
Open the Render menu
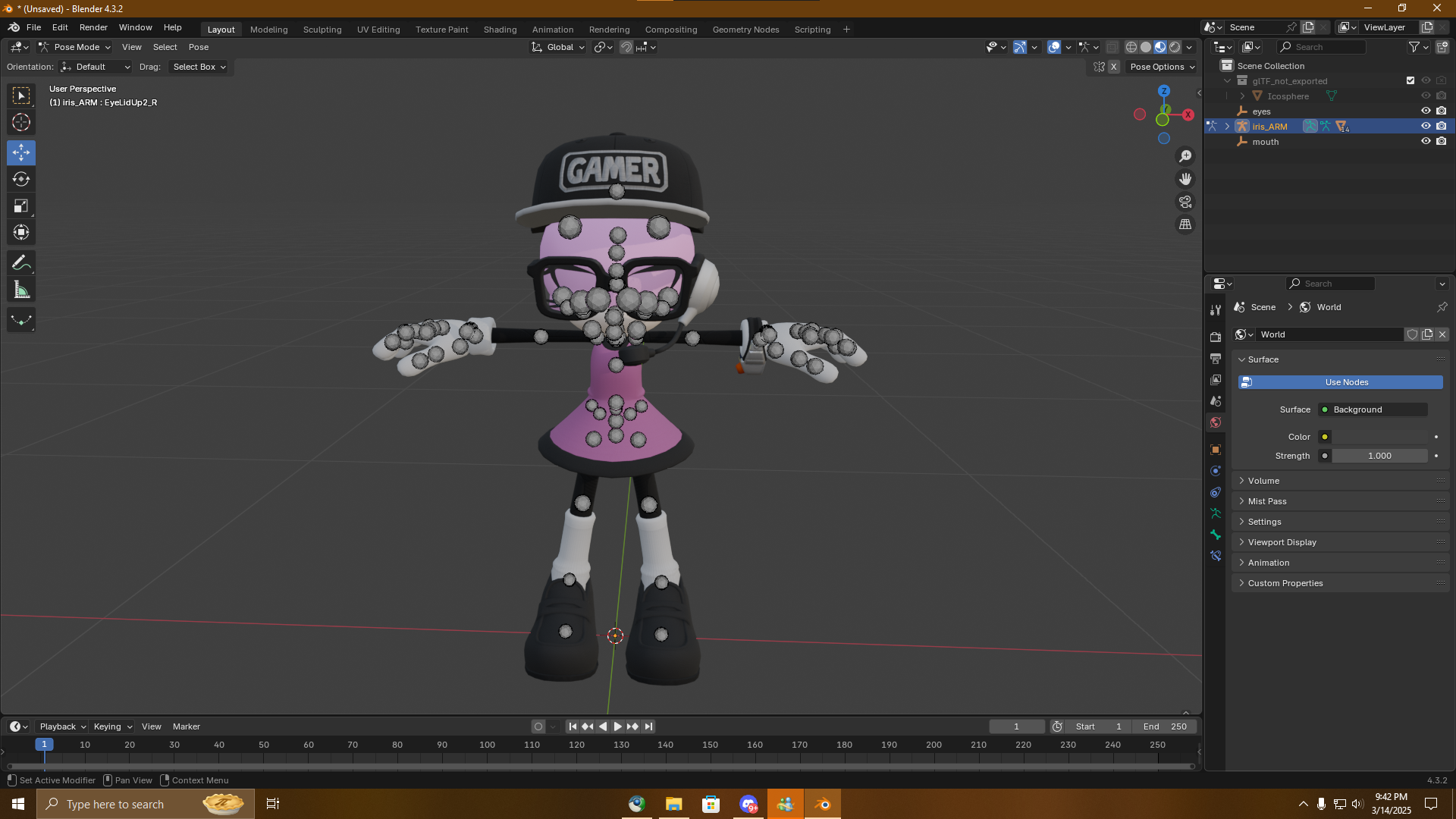click(93, 27)
